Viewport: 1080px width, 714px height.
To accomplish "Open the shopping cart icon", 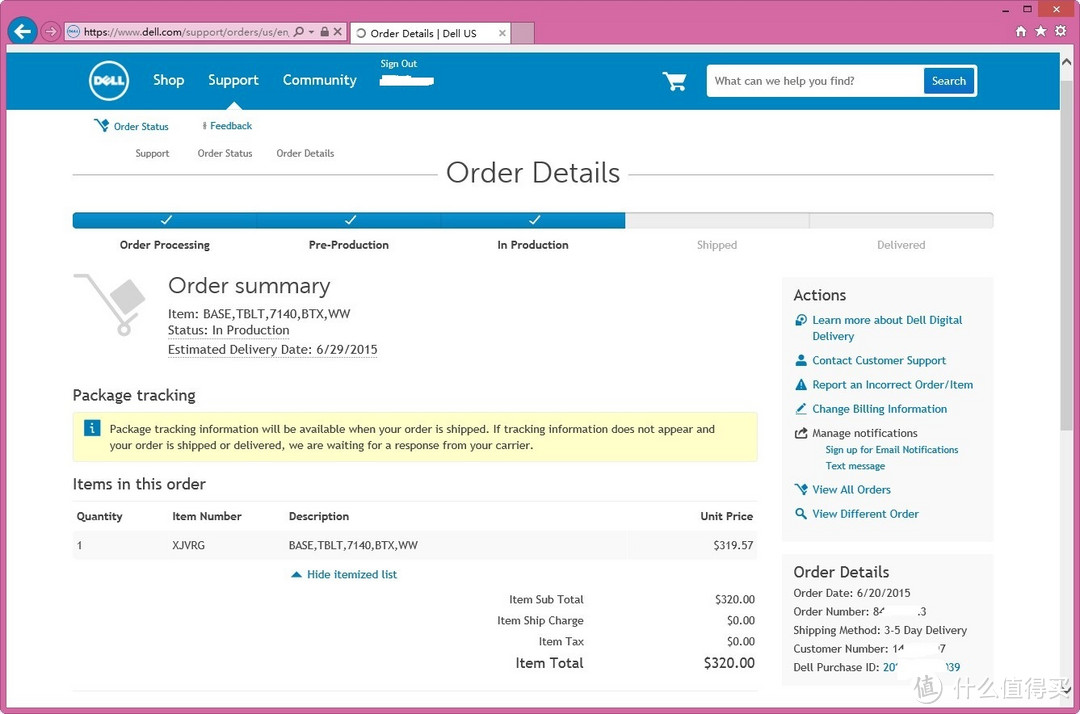I will coord(675,81).
